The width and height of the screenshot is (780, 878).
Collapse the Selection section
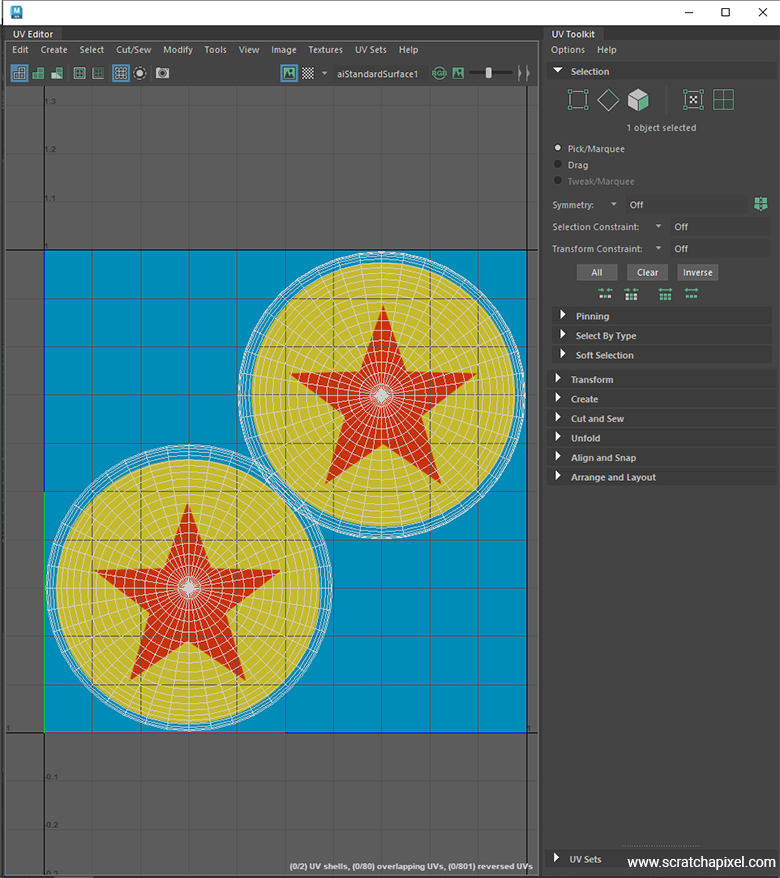point(558,71)
